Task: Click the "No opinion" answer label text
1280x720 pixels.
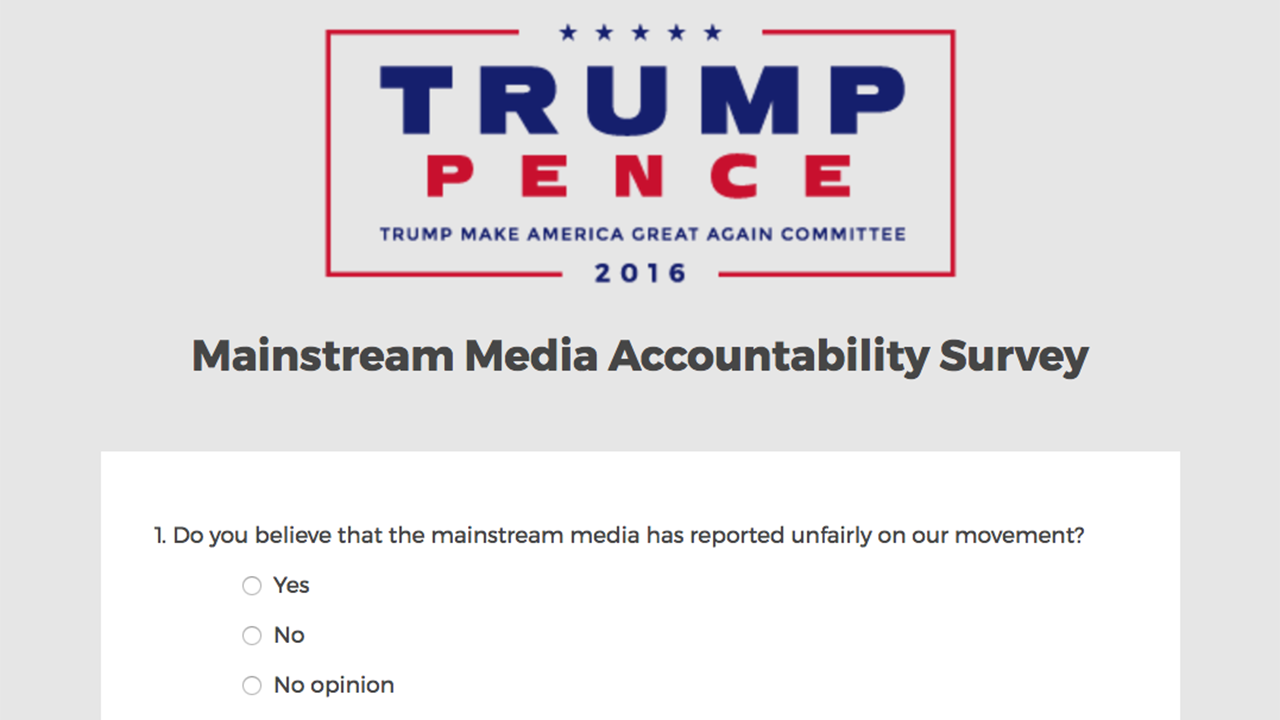Action: [334, 686]
